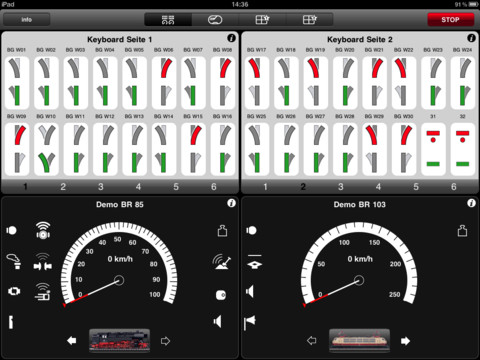Viewport: 480px width, 360px height.
Task: Select page 6 of Keyboard Seite 1
Action: pos(214,187)
